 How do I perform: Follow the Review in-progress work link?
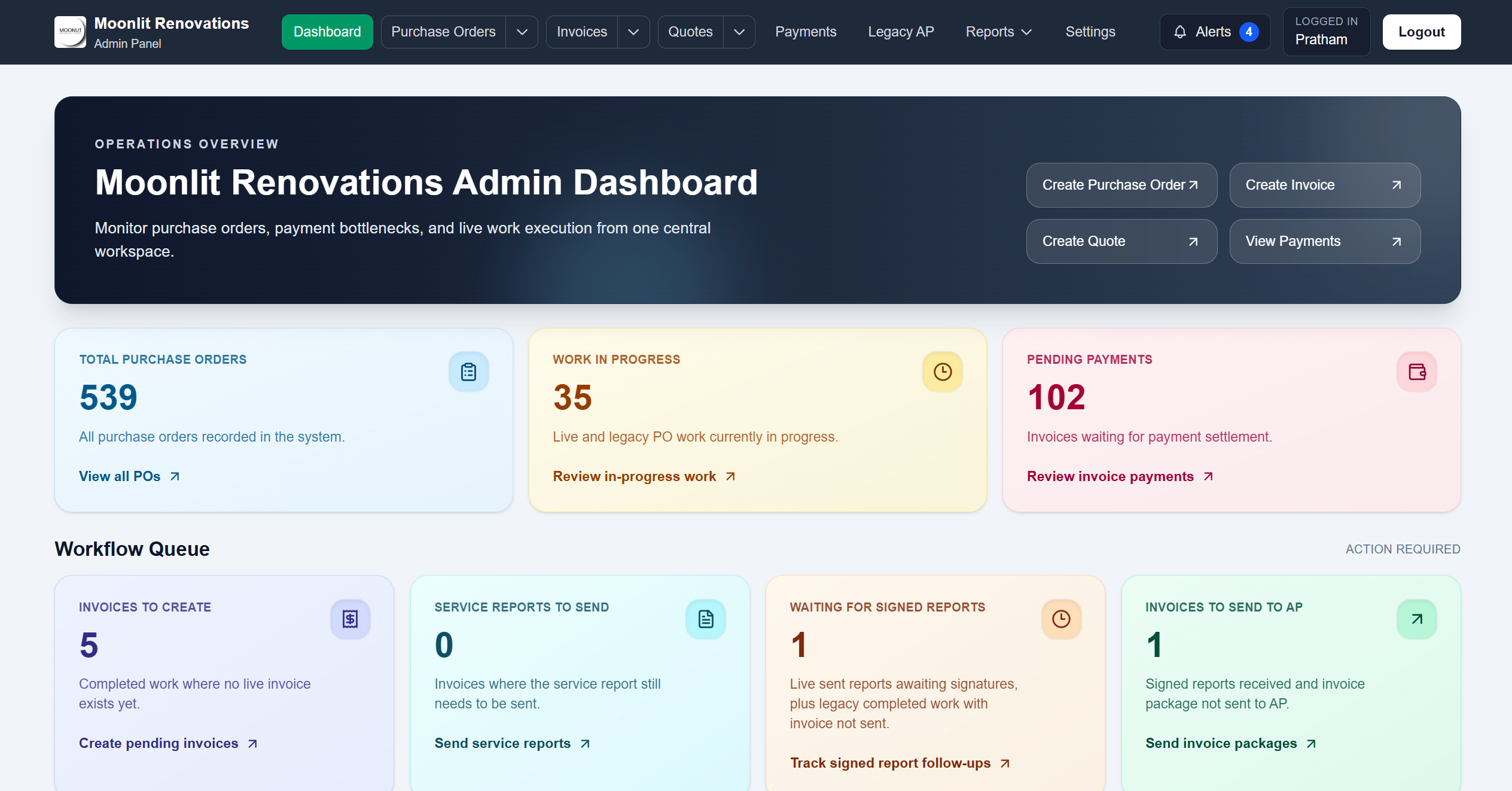click(x=644, y=476)
